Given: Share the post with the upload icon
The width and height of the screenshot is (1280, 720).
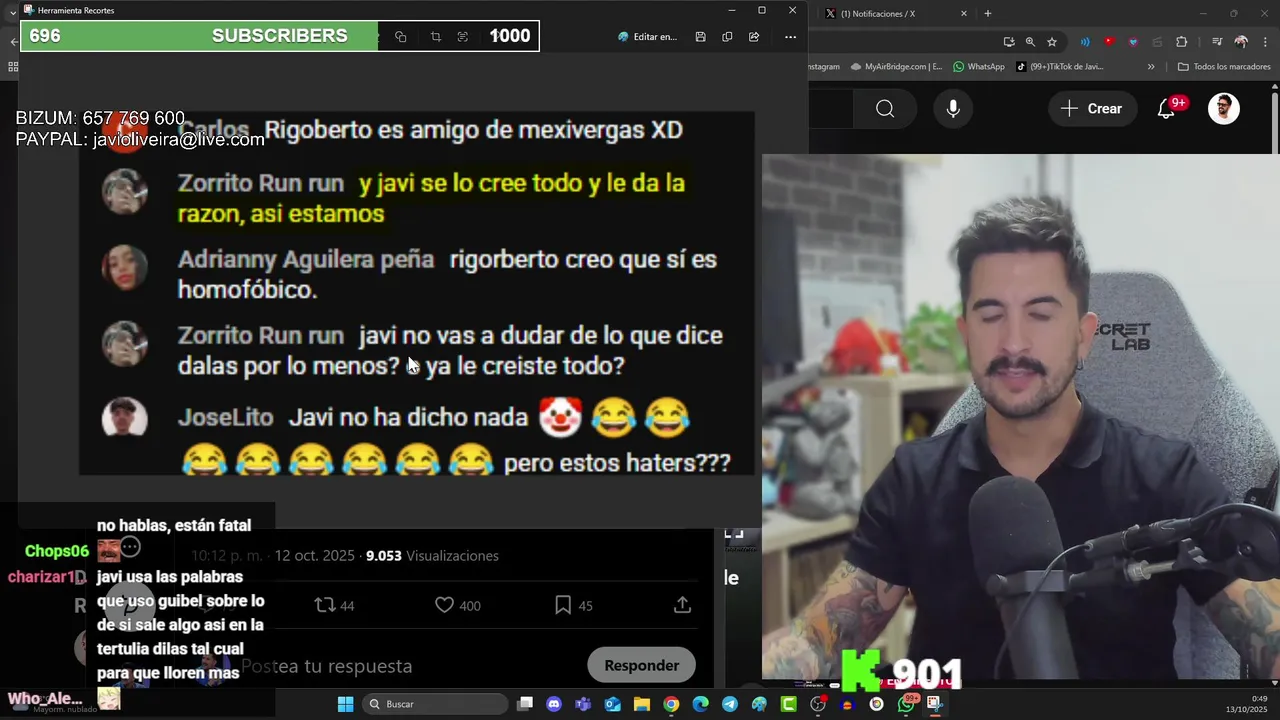Looking at the screenshot, I should coord(682,605).
